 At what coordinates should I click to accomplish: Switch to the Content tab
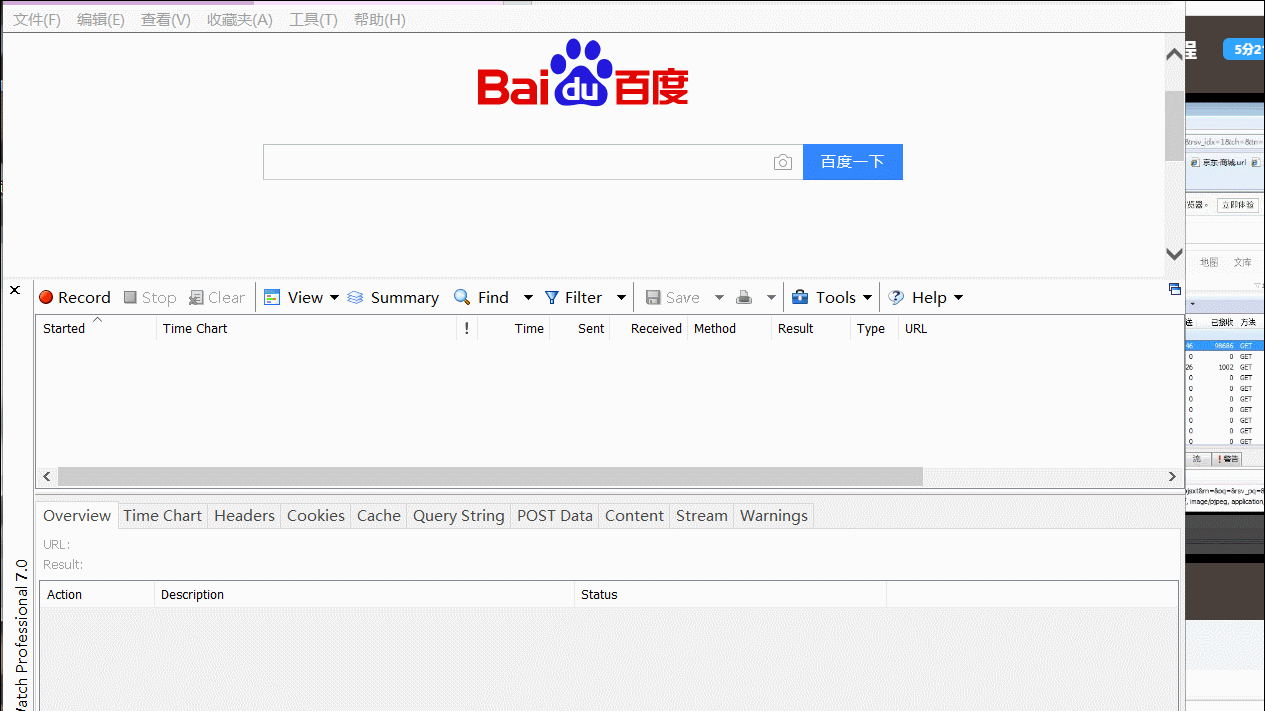(x=634, y=516)
